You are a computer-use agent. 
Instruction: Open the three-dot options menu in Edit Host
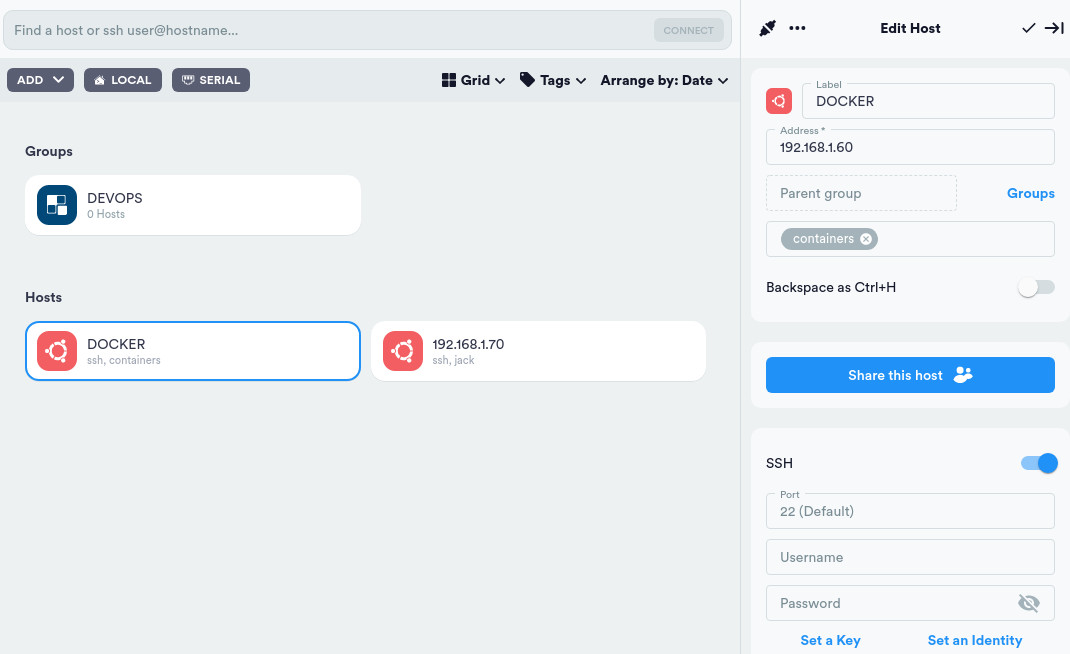[797, 28]
